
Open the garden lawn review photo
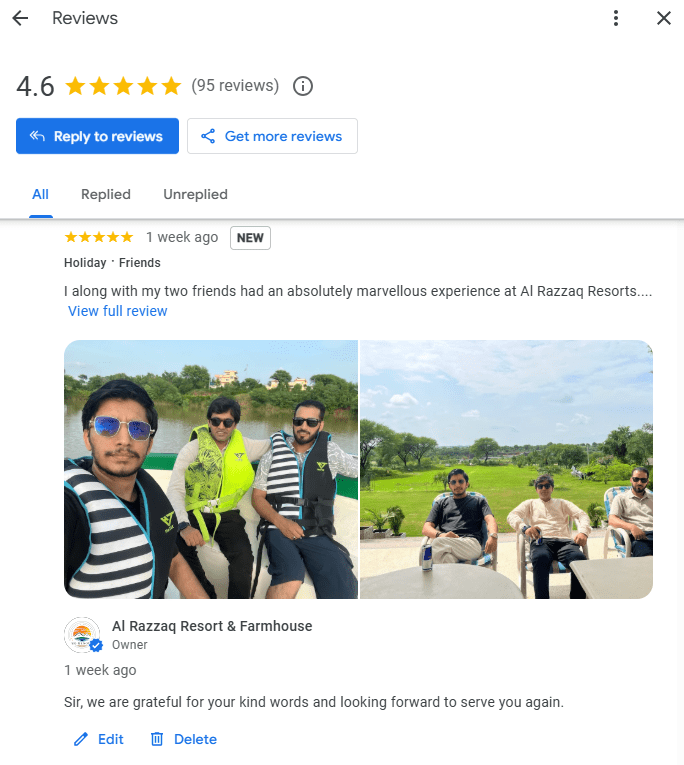506,469
